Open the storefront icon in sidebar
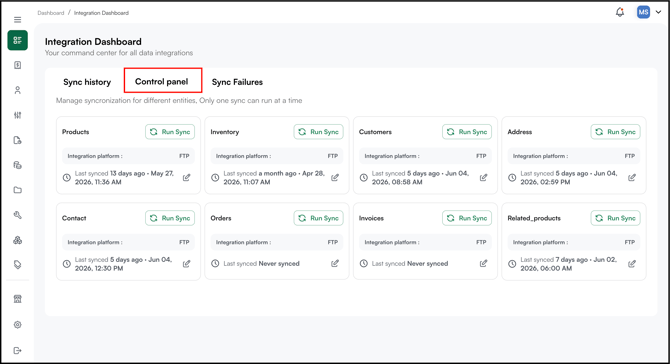This screenshot has width=670, height=364. tap(18, 299)
